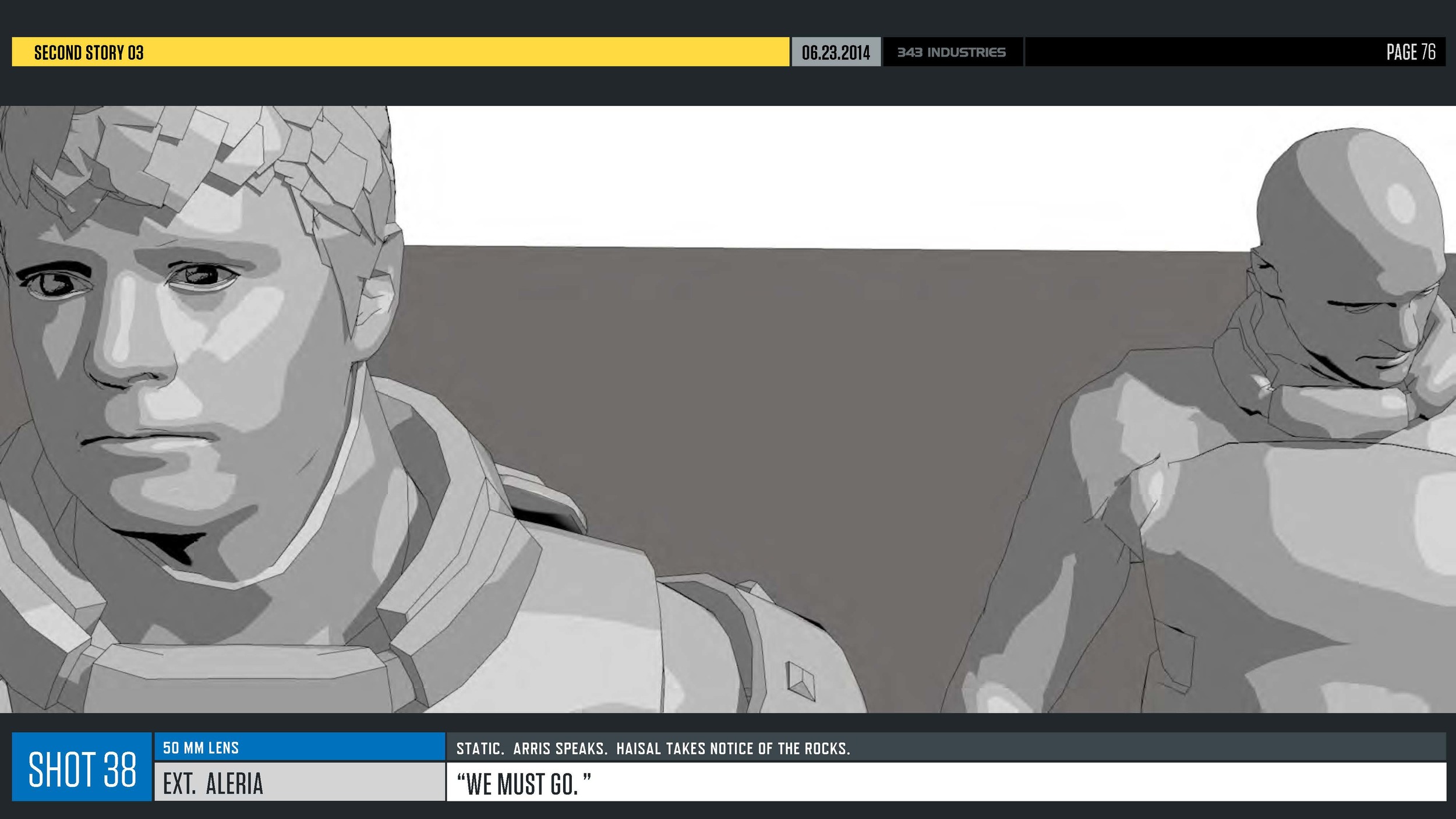Click the date '06.23.2014'
Viewport: 1456px width, 819px height.
836,52
